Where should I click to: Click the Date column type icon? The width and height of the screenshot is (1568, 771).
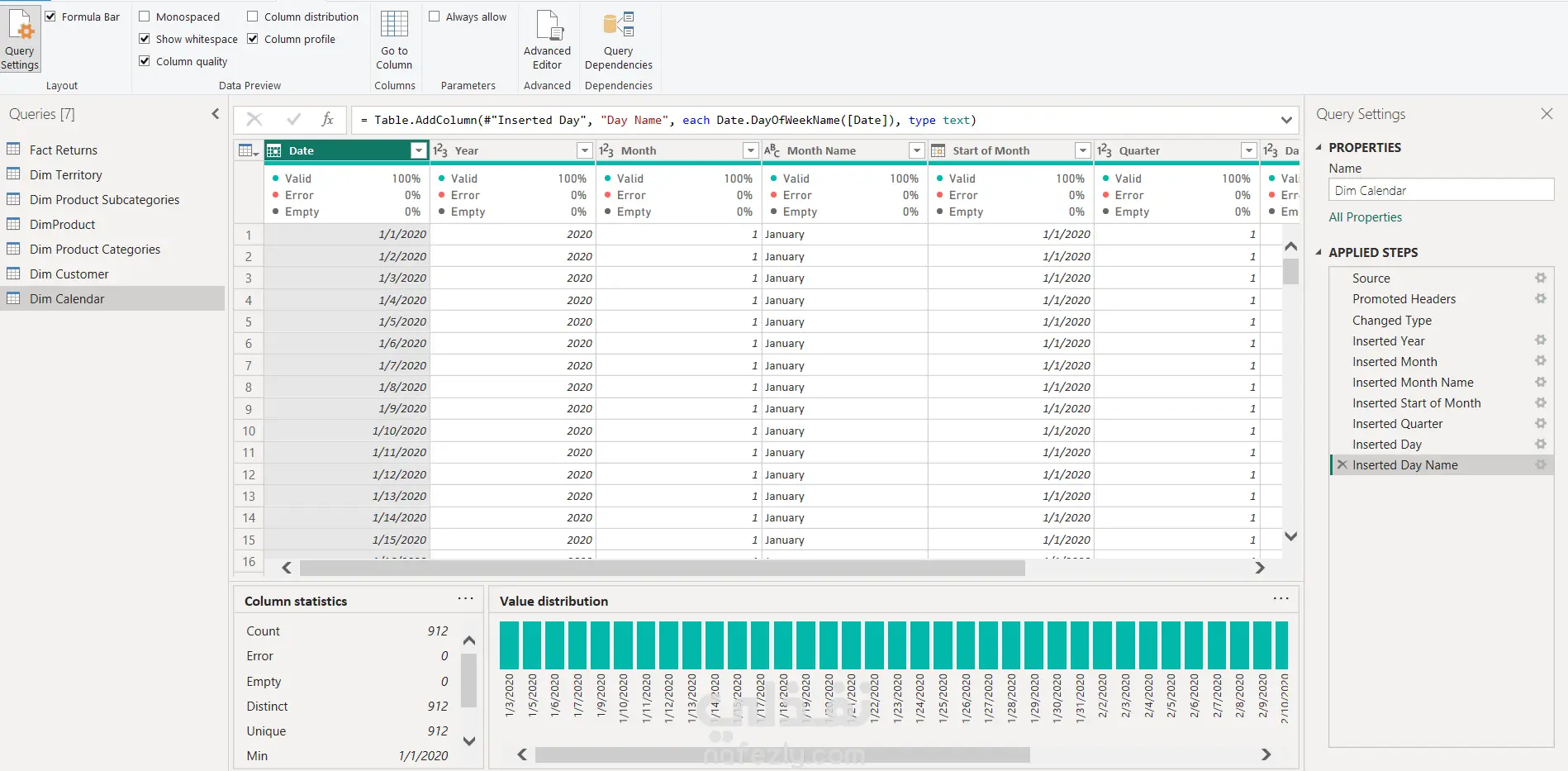[x=274, y=150]
